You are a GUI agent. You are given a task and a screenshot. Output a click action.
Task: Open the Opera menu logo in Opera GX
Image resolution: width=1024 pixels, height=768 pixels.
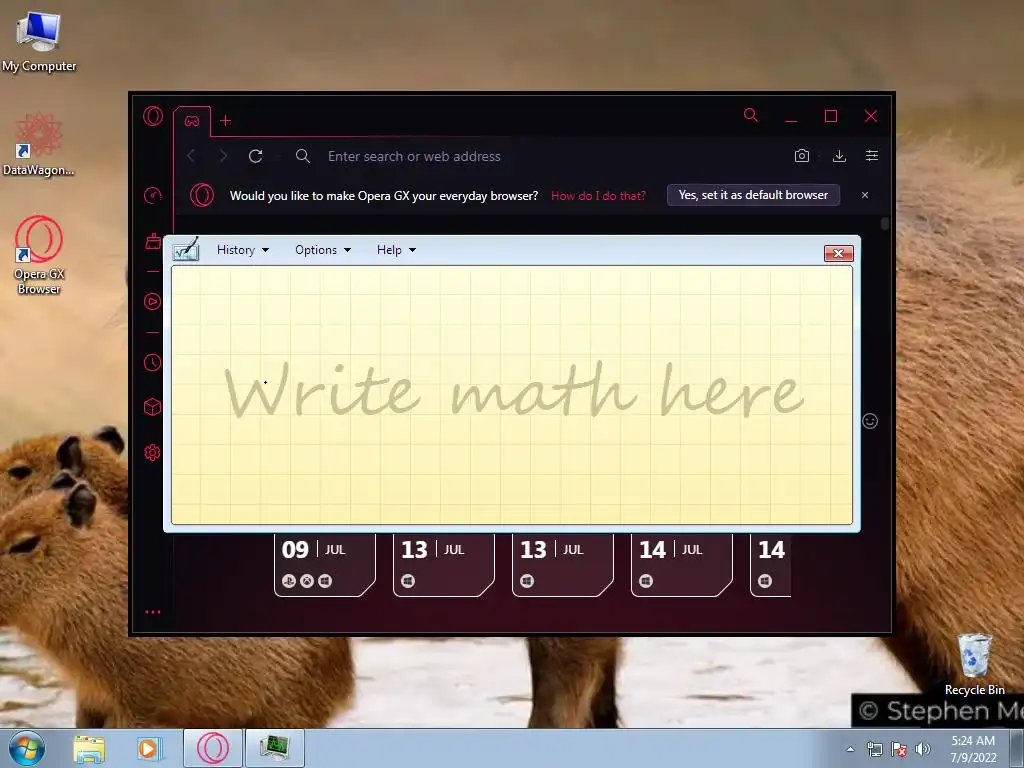[153, 116]
